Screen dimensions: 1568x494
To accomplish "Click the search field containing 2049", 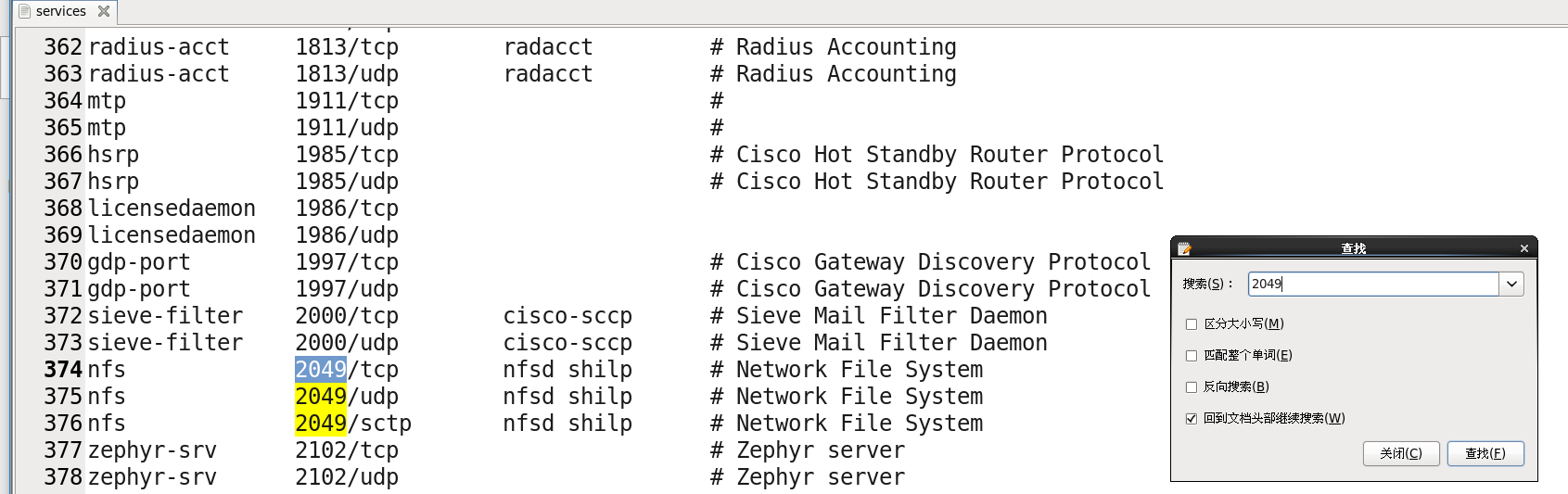I will (1372, 285).
